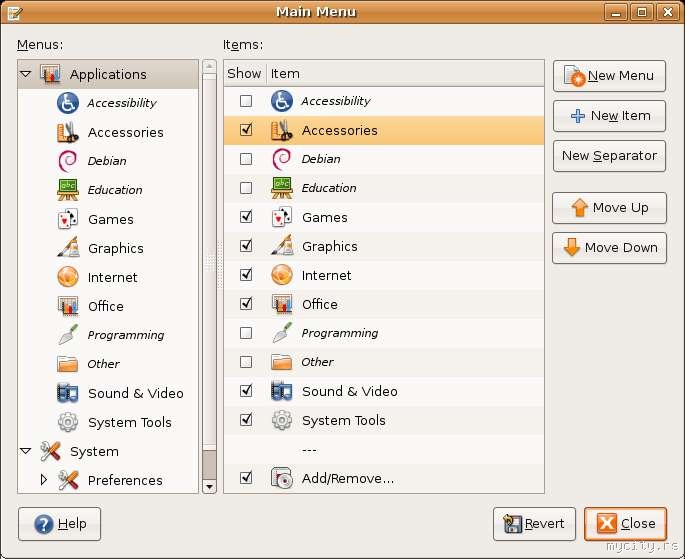The image size is (685, 559).
Task: Click scroll down arrow in Menus pane
Action: (x=209, y=487)
